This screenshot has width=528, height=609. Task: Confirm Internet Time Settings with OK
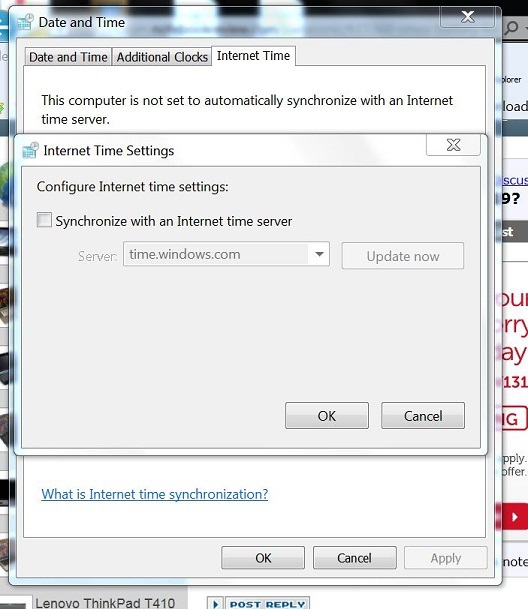pyautogui.click(x=327, y=416)
